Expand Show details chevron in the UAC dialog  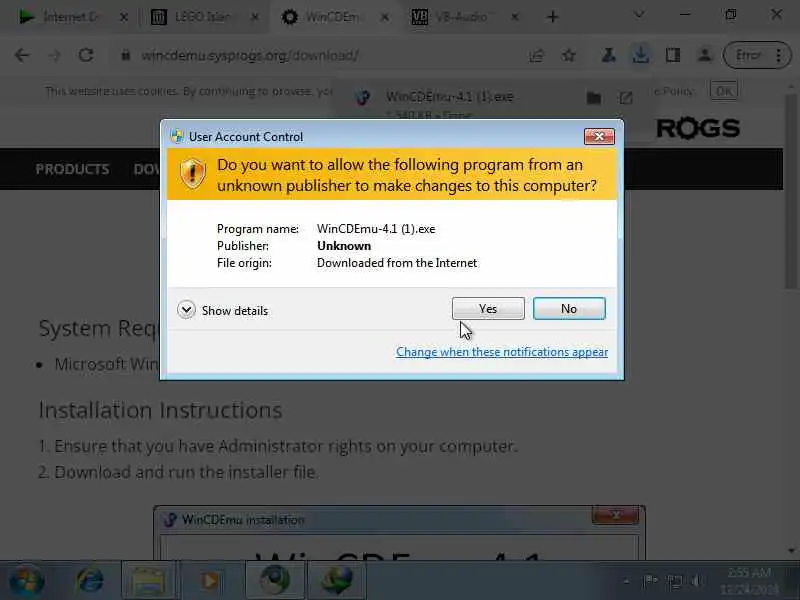coord(186,310)
